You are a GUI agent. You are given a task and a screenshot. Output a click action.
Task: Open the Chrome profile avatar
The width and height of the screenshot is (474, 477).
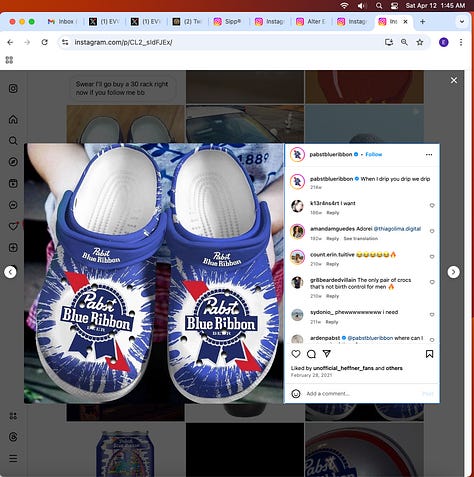[444, 42]
